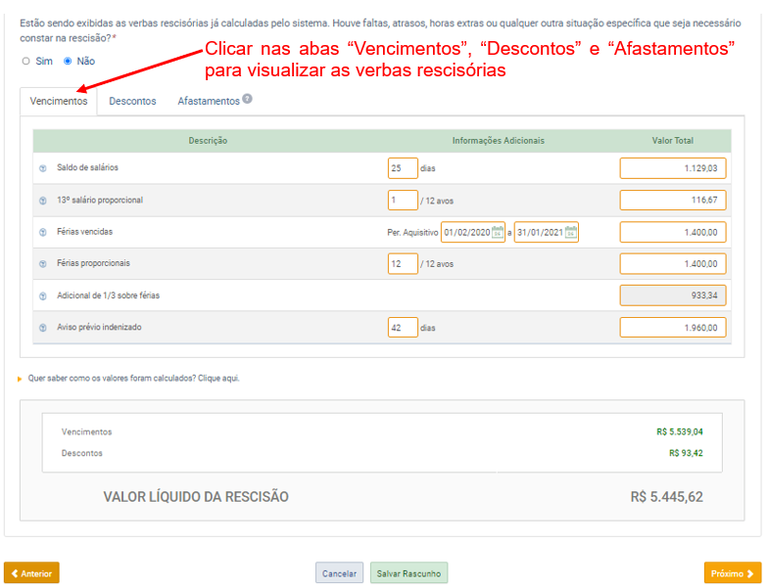Click 'VALOR LÍQUIDO DA RESCISÃO' label
Screen dimensions: 768x588
(196, 497)
